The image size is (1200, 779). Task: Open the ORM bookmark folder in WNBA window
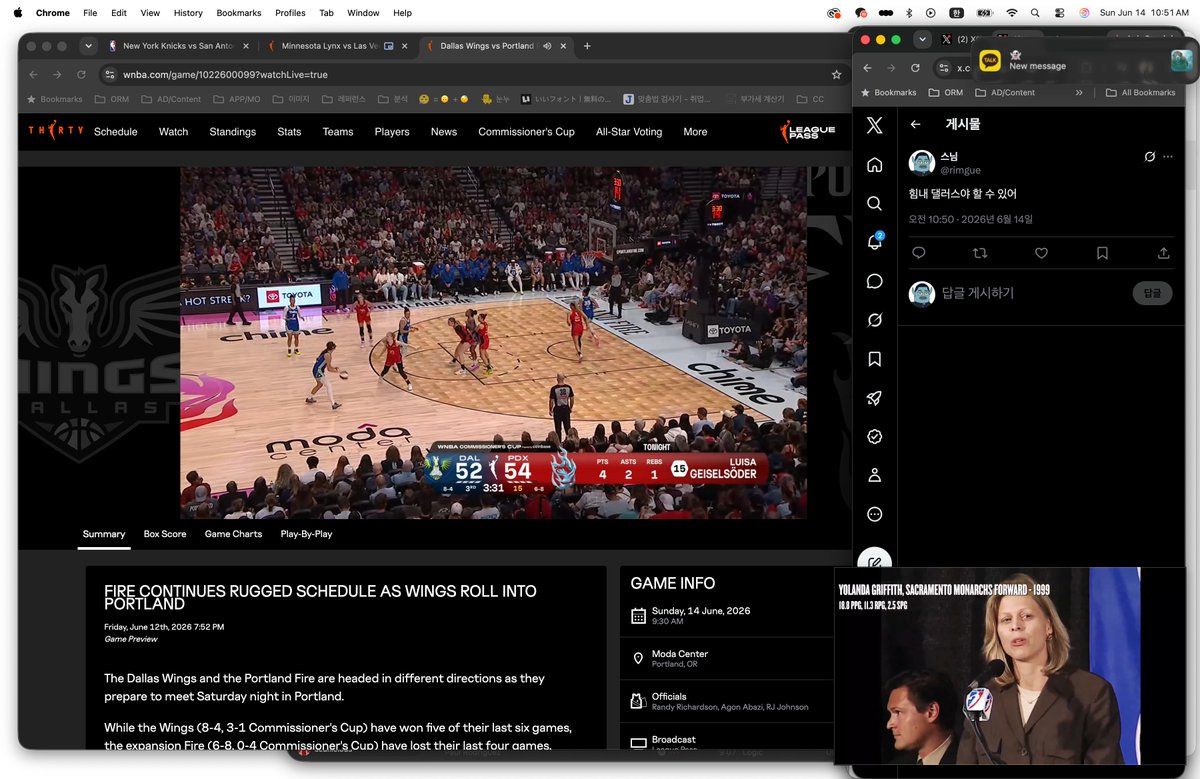click(x=113, y=99)
